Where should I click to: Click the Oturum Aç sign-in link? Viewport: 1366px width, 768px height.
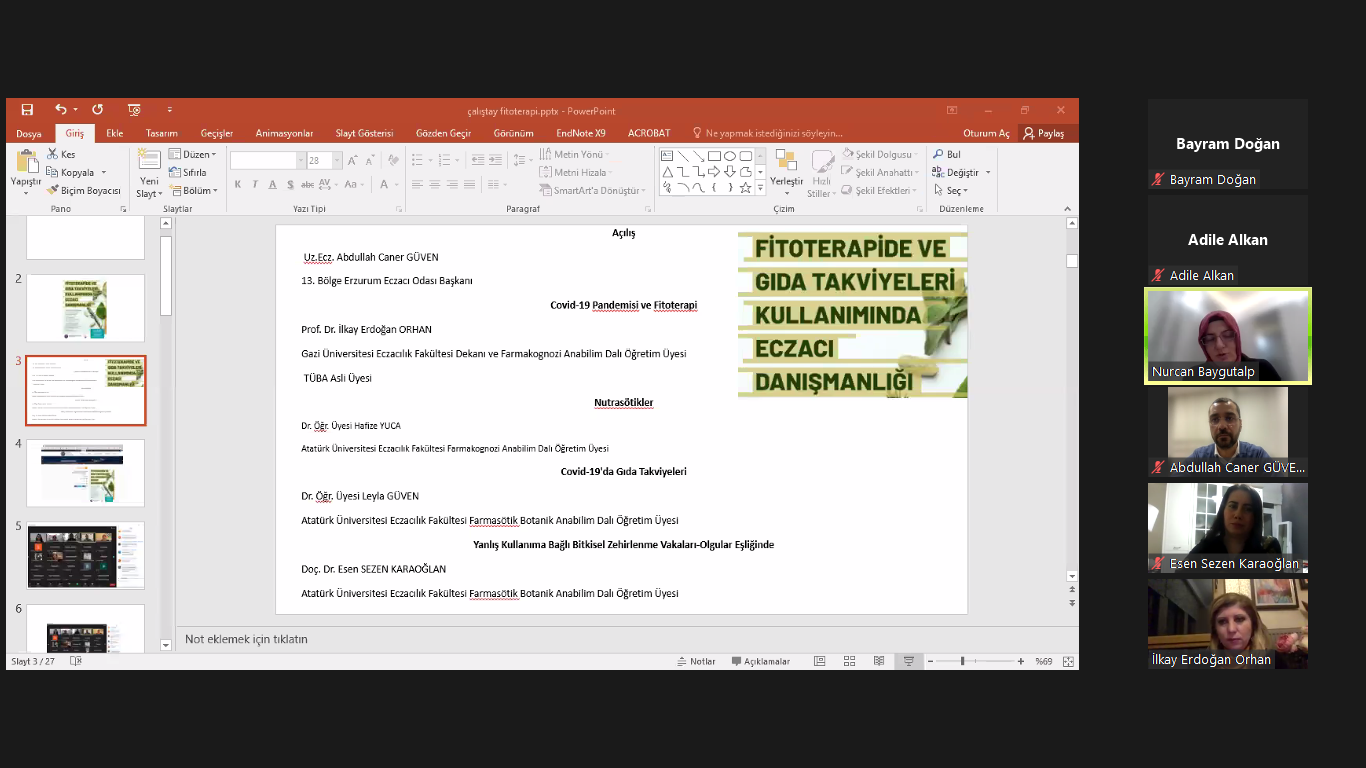pyautogui.click(x=986, y=133)
